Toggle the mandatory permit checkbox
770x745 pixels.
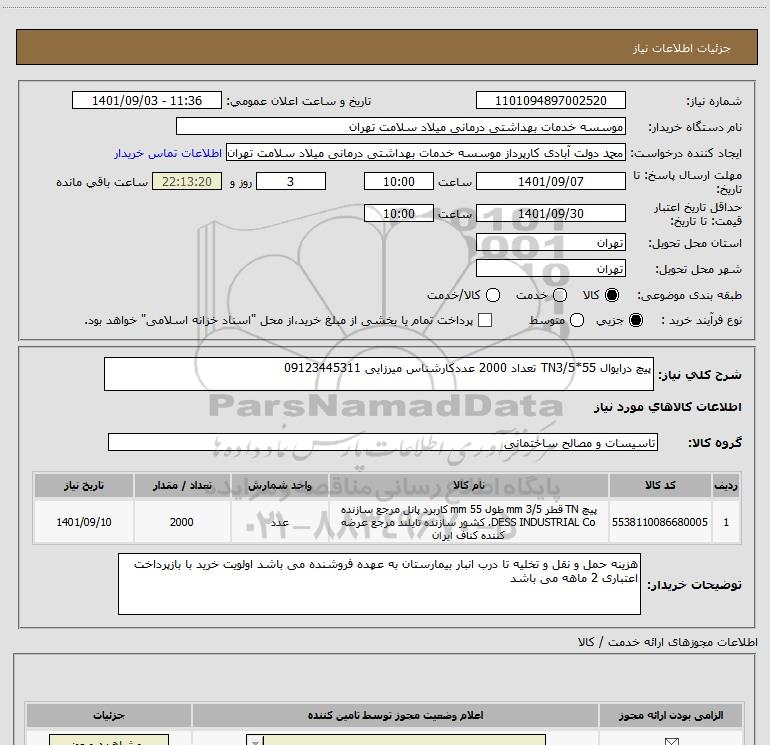pyautogui.click(x=671, y=741)
